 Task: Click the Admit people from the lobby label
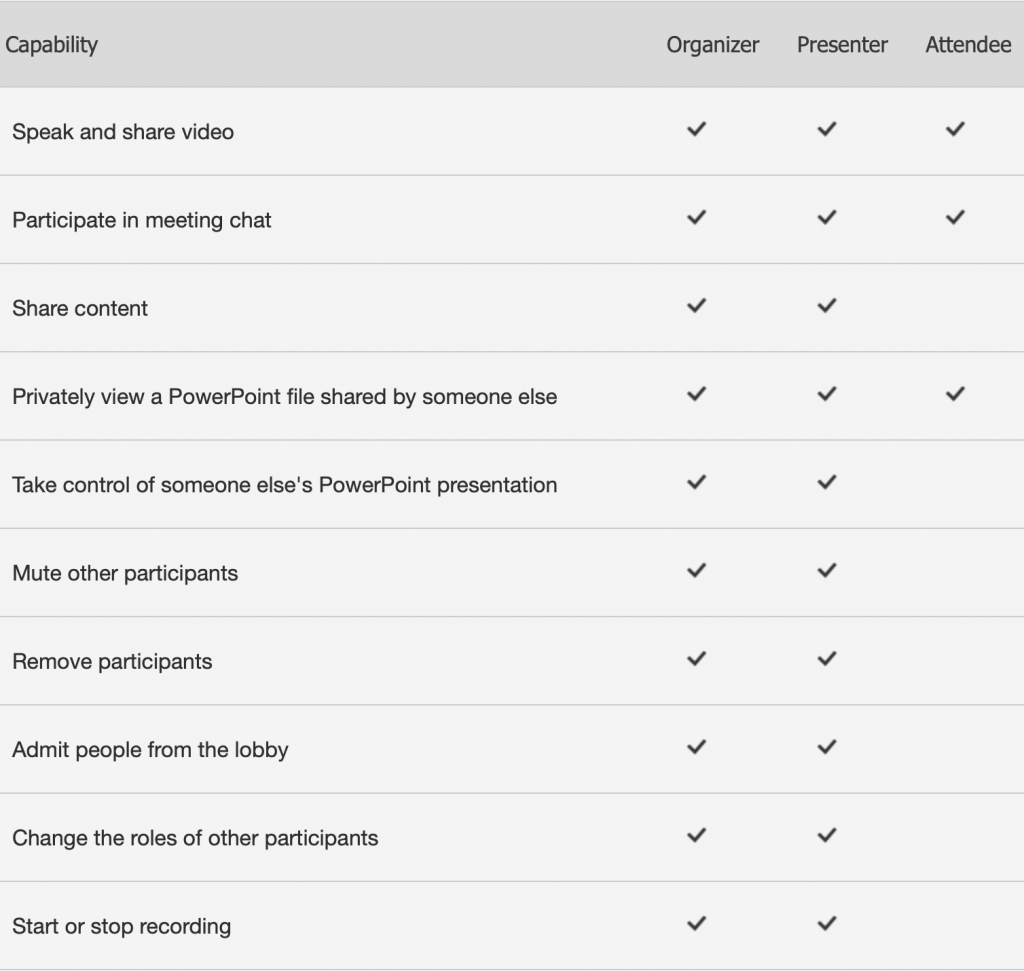(x=150, y=750)
